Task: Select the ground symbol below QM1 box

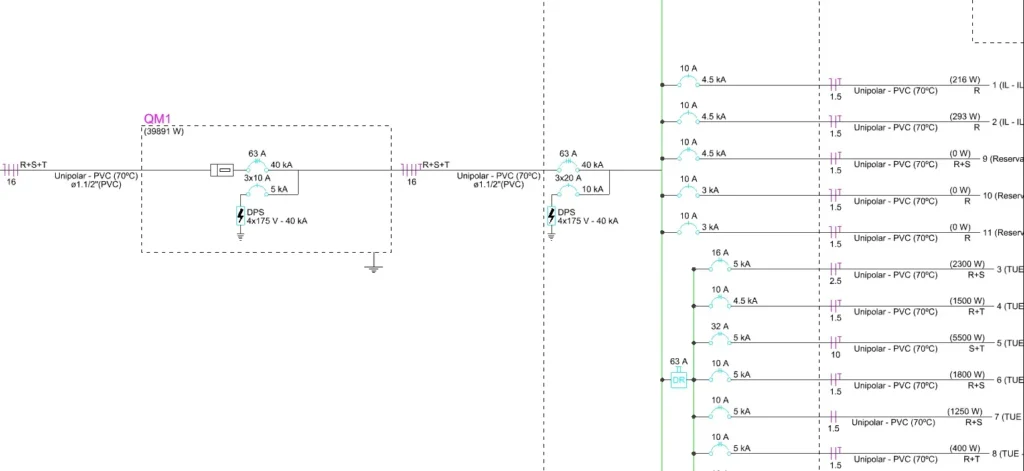Action: [x=372, y=266]
